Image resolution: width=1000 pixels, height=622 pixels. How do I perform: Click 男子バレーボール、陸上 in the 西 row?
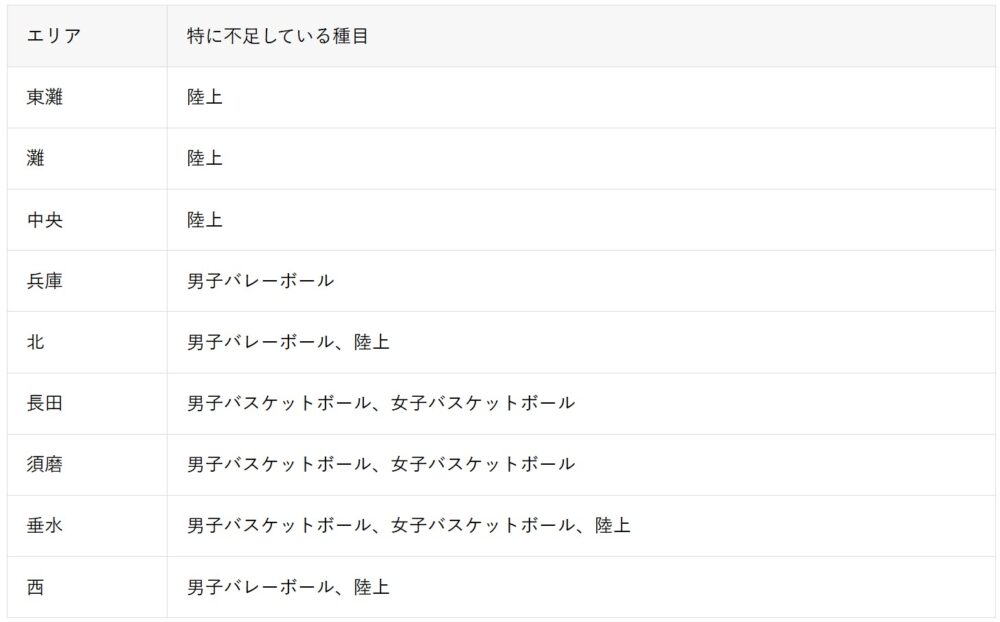click(x=288, y=587)
